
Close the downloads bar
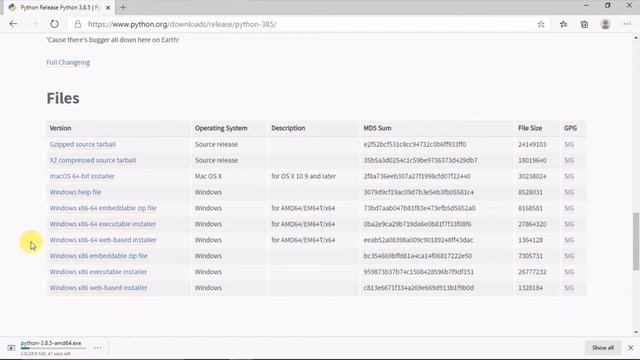(x=631, y=348)
